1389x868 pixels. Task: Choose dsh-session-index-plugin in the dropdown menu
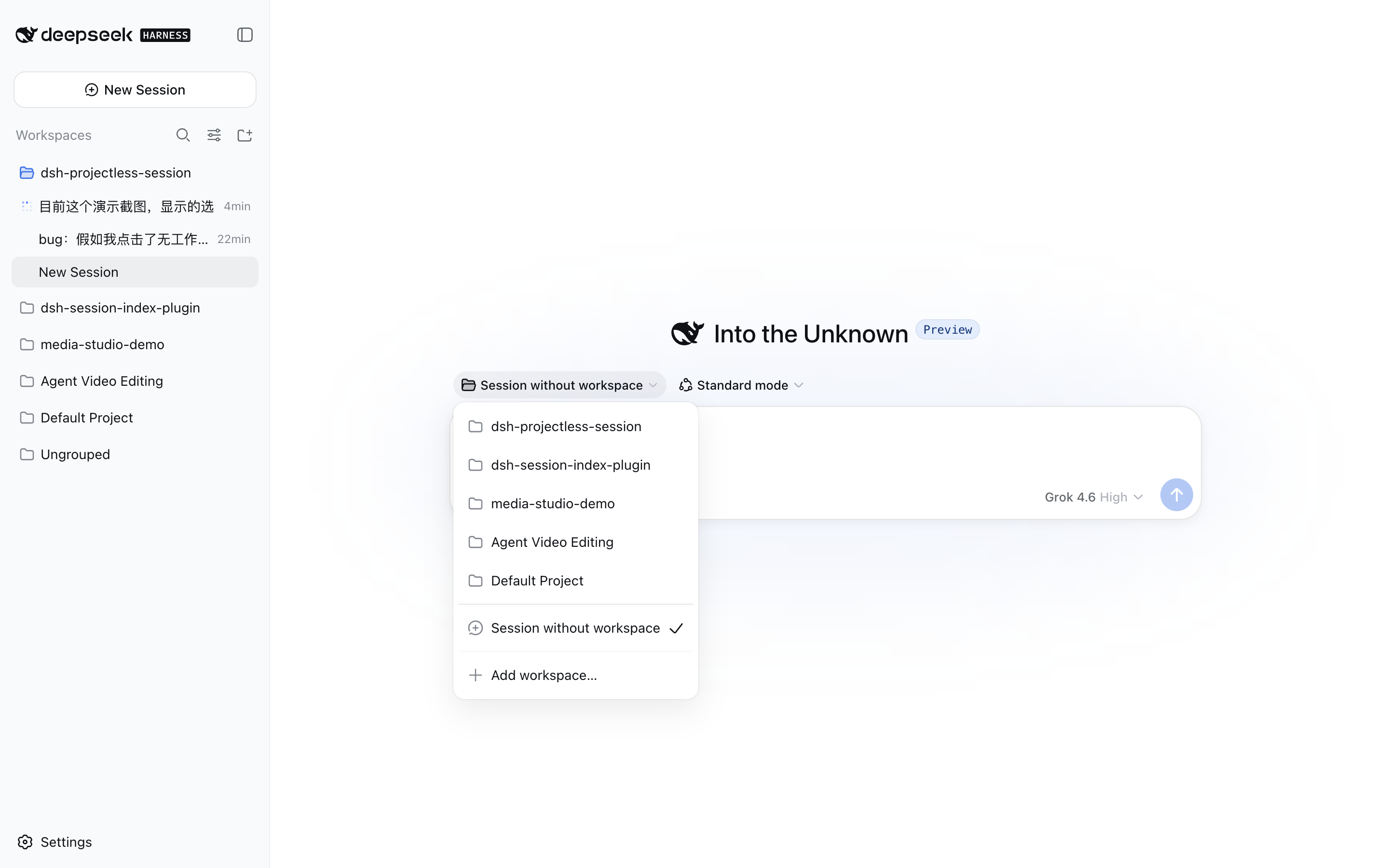[x=576, y=465]
